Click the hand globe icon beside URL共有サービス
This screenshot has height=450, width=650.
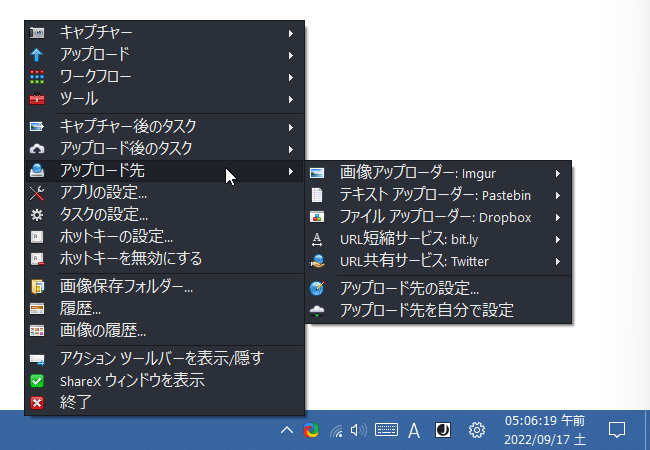click(x=317, y=261)
